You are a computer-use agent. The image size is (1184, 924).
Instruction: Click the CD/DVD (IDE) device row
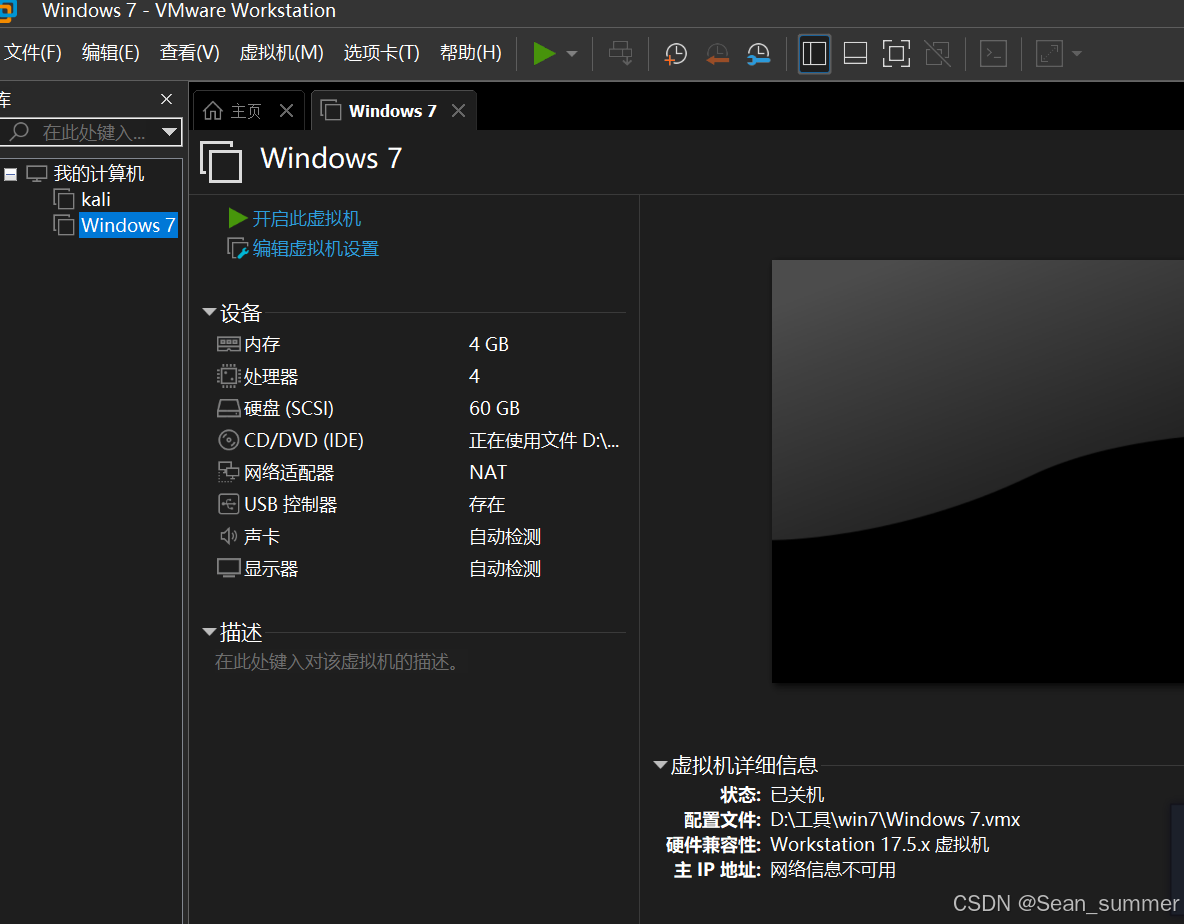[x=419, y=440]
